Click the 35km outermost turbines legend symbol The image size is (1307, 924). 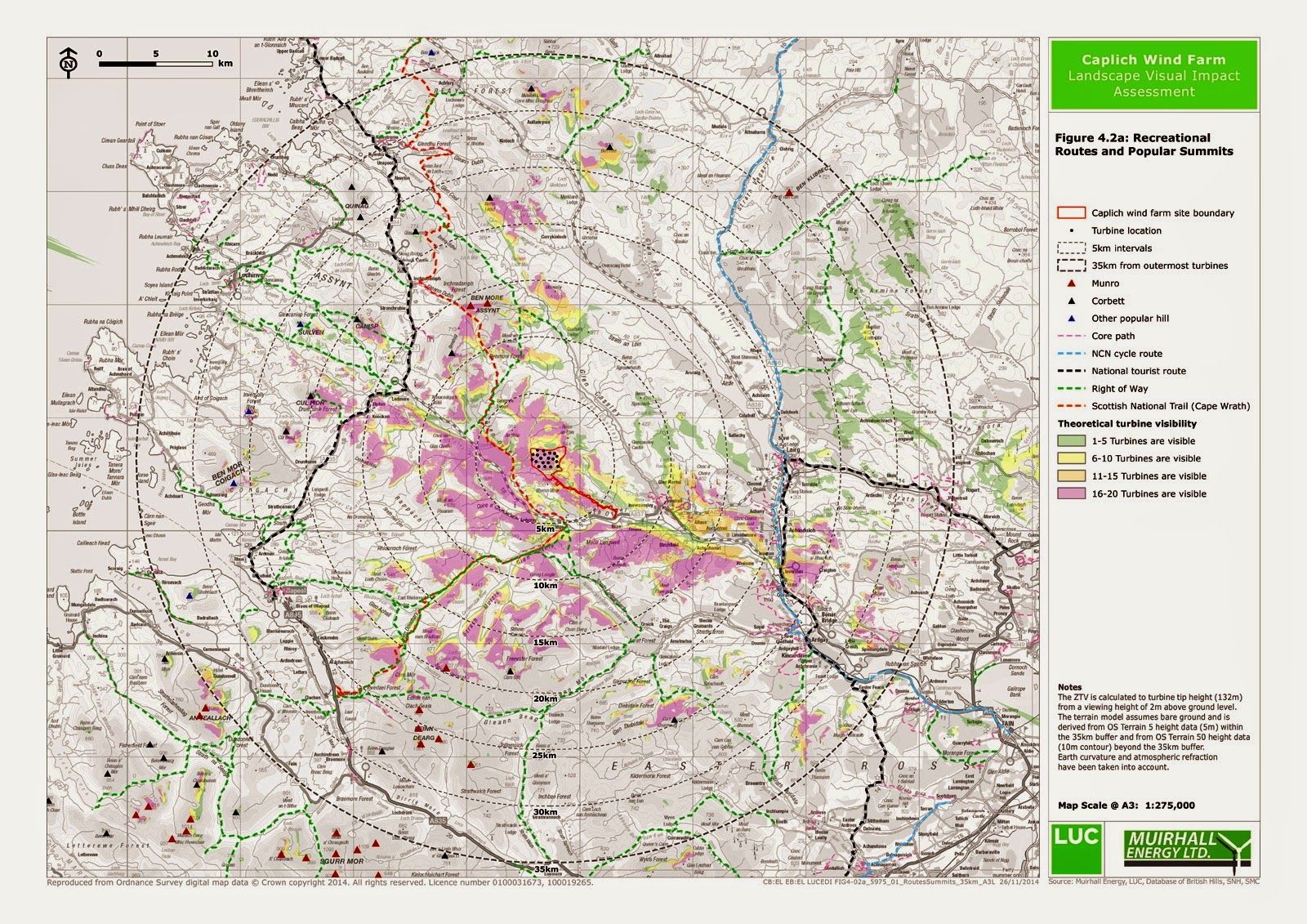pyautogui.click(x=1070, y=266)
